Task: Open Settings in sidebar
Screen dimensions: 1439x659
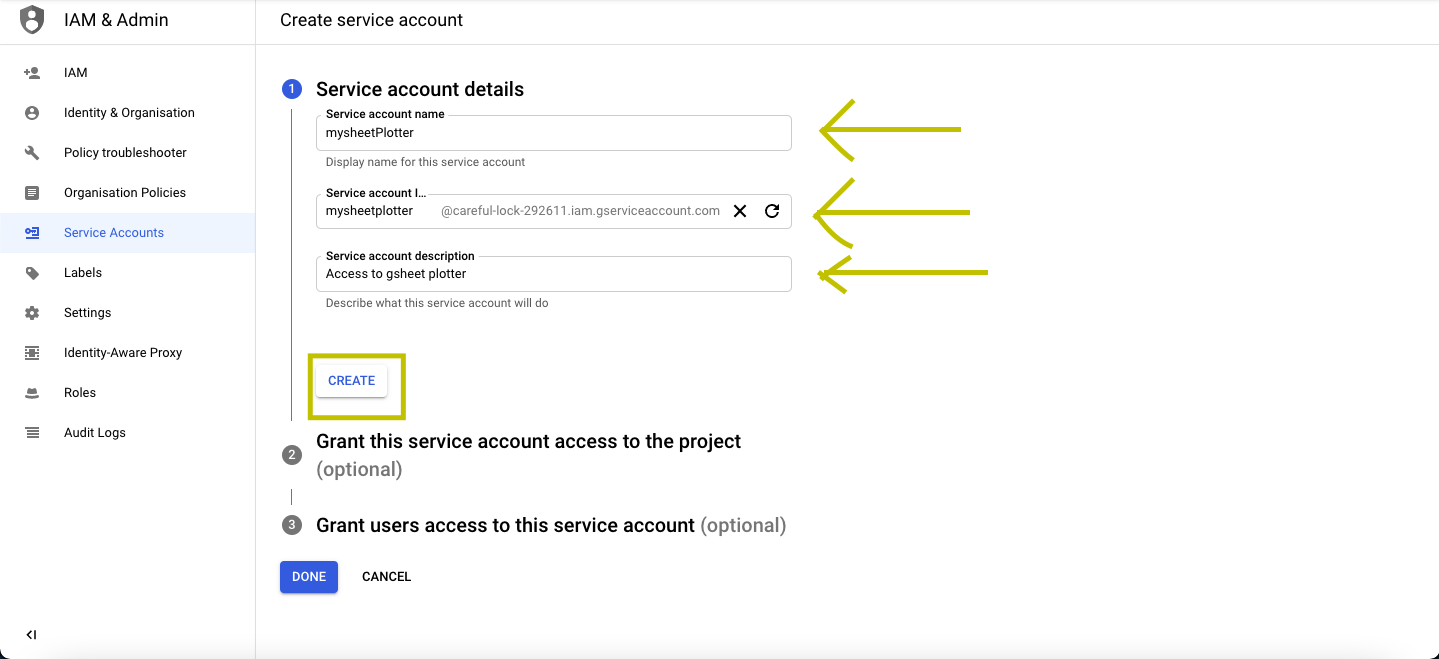Action: tap(127, 313)
